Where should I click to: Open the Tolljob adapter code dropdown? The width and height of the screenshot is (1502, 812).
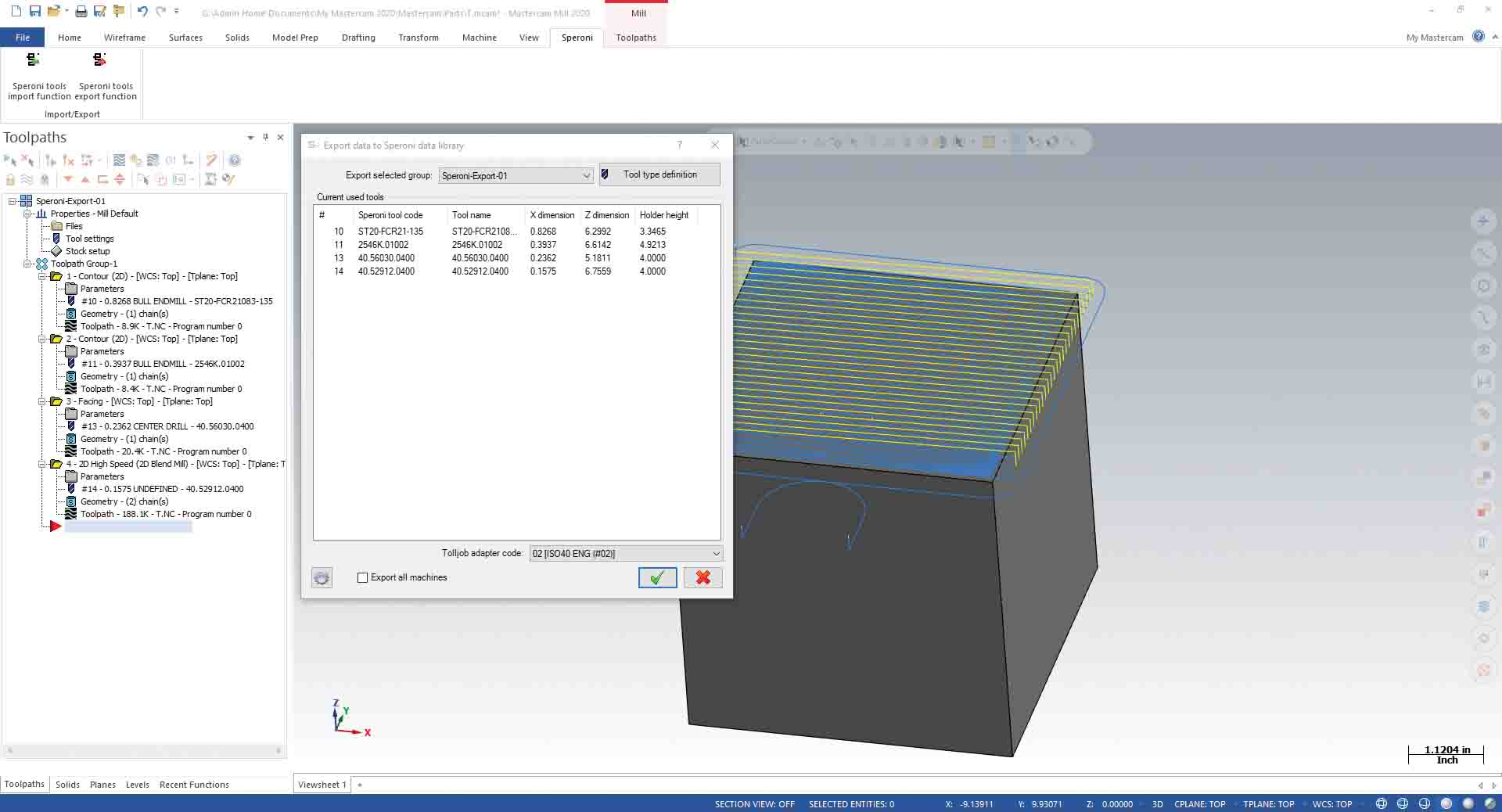[715, 554]
